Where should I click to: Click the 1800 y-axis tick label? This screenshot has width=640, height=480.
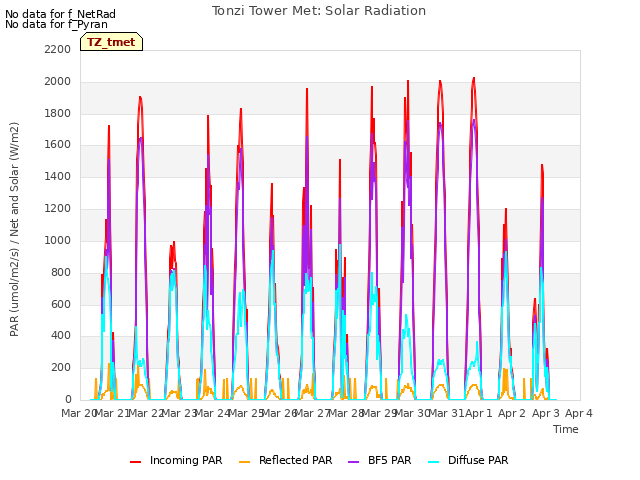click(x=58, y=113)
